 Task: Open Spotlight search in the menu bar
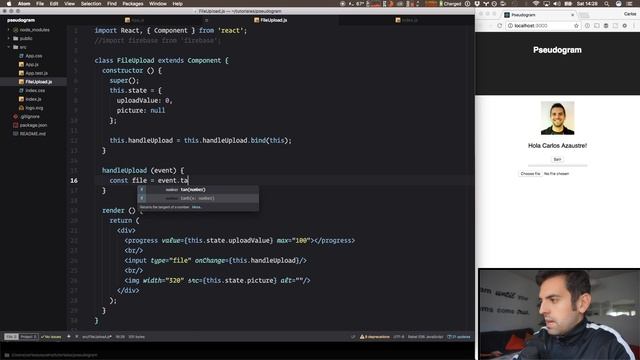[x=607, y=4]
